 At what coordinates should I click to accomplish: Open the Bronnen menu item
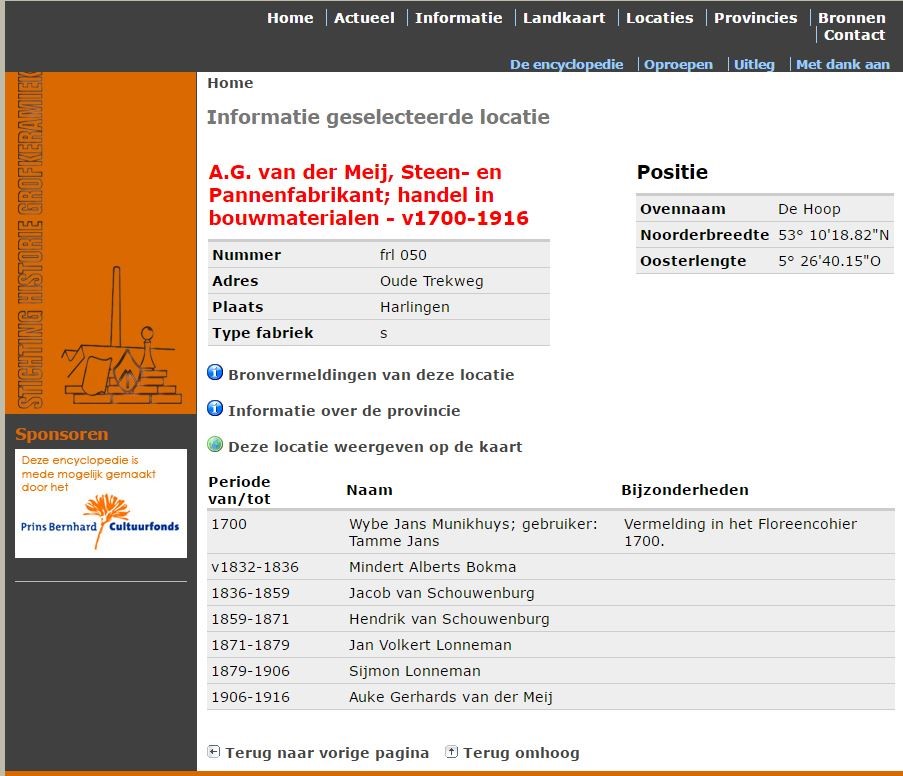851,18
